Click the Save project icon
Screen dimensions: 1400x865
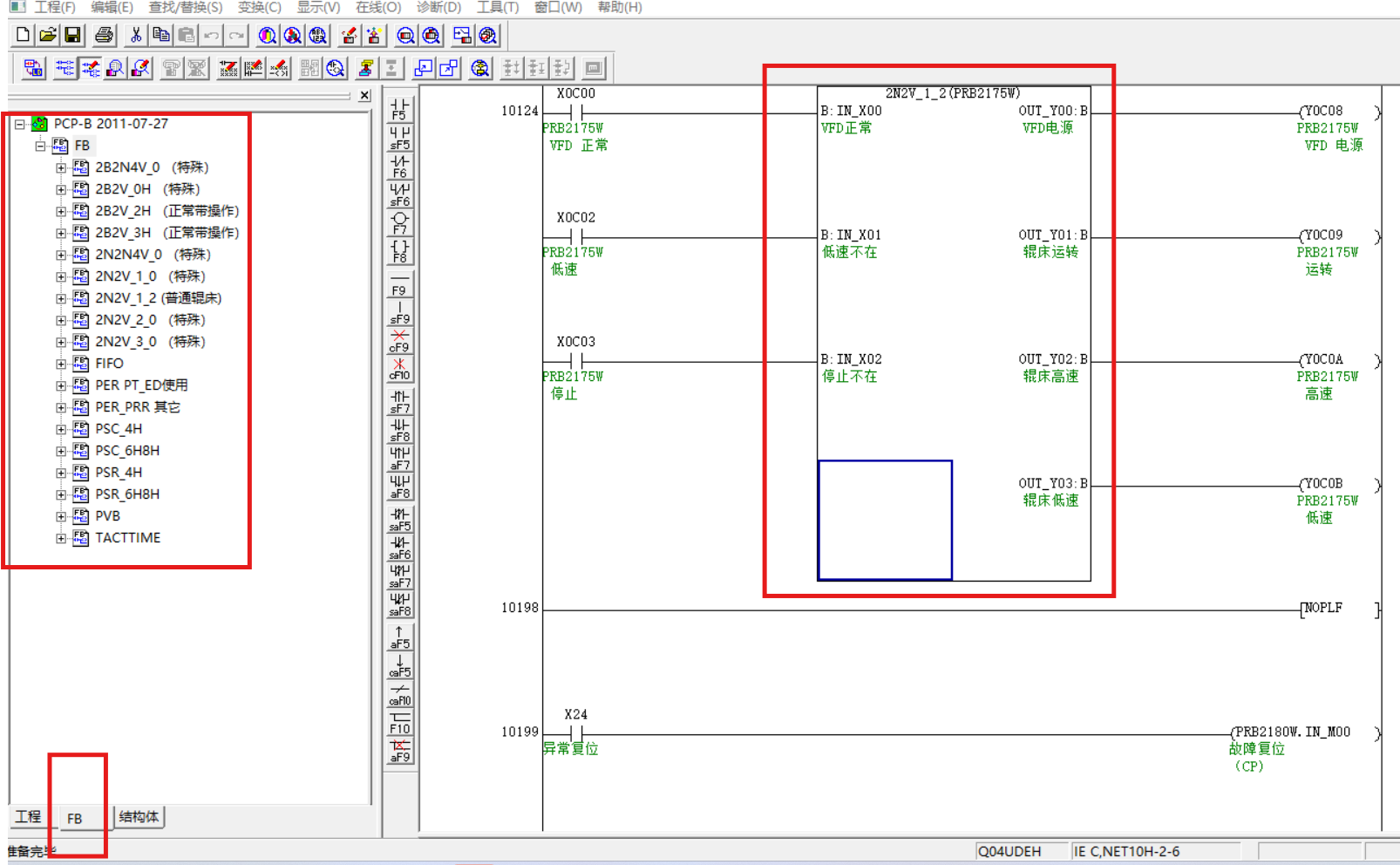73,36
